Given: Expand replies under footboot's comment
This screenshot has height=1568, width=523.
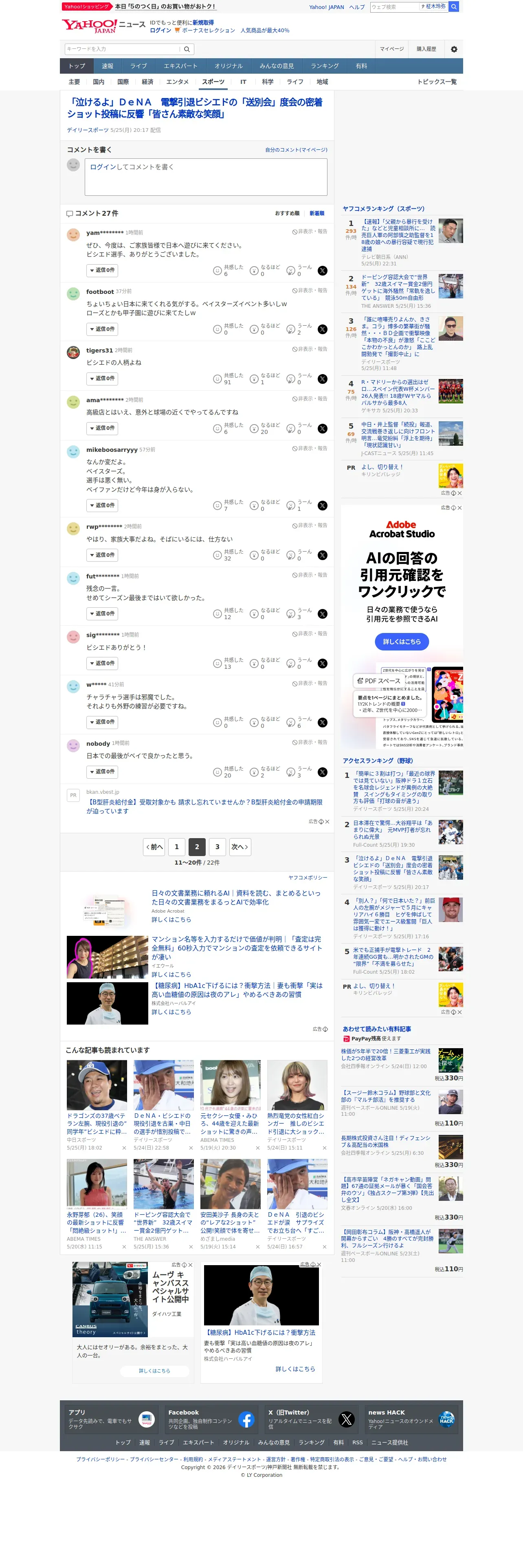Looking at the screenshot, I should (102, 329).
